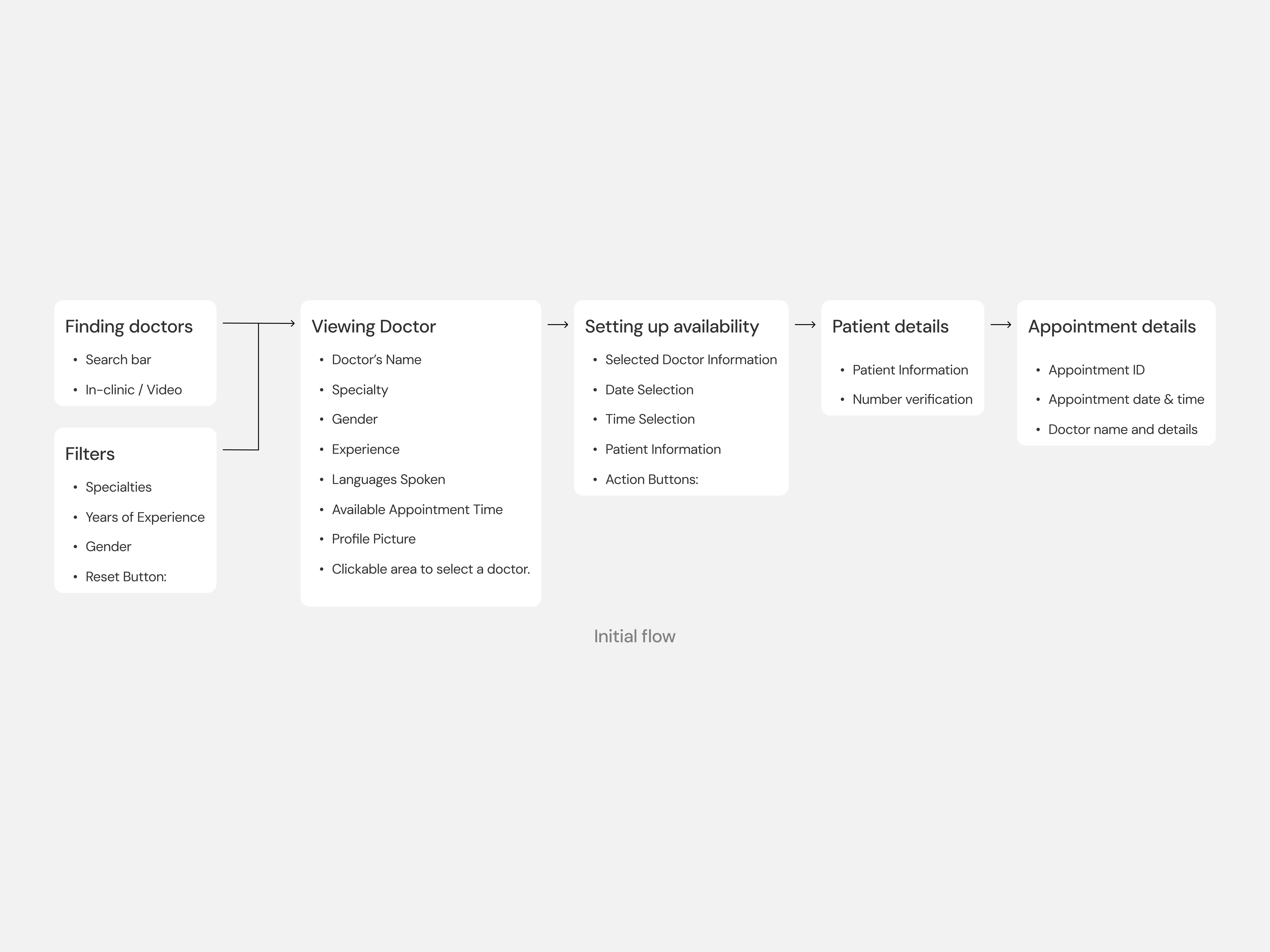Select Appointment details heading
Image resolution: width=1270 pixels, height=952 pixels.
point(1111,326)
